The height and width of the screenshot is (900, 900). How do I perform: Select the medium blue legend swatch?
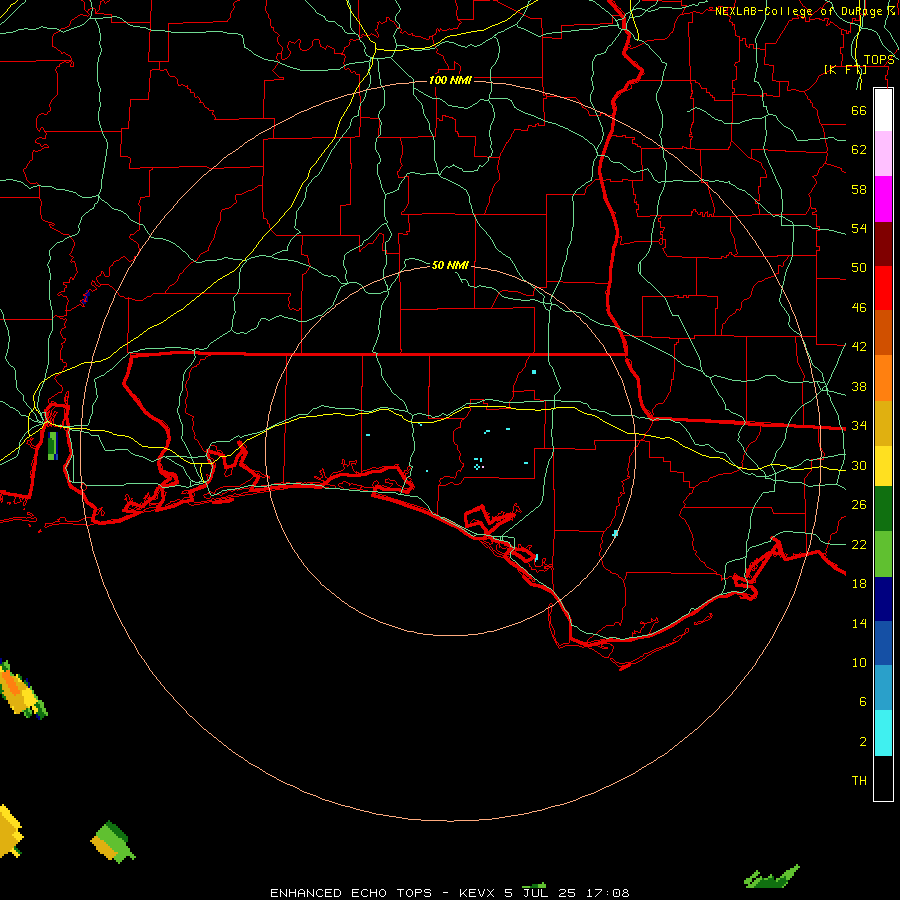point(883,643)
